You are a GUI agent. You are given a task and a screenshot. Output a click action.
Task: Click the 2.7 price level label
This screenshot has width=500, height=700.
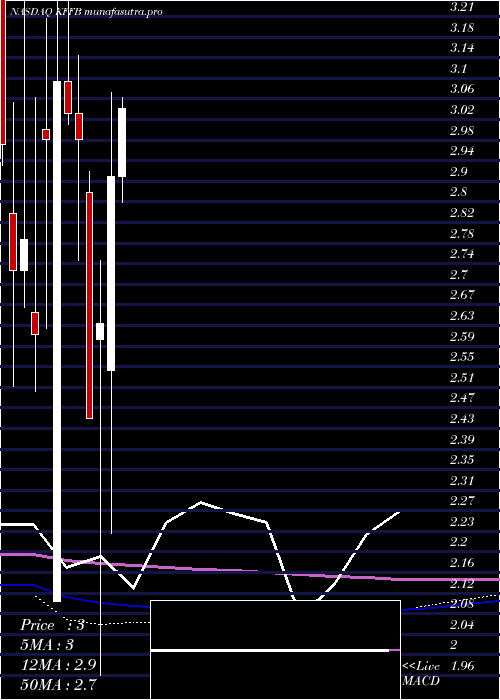[459, 275]
